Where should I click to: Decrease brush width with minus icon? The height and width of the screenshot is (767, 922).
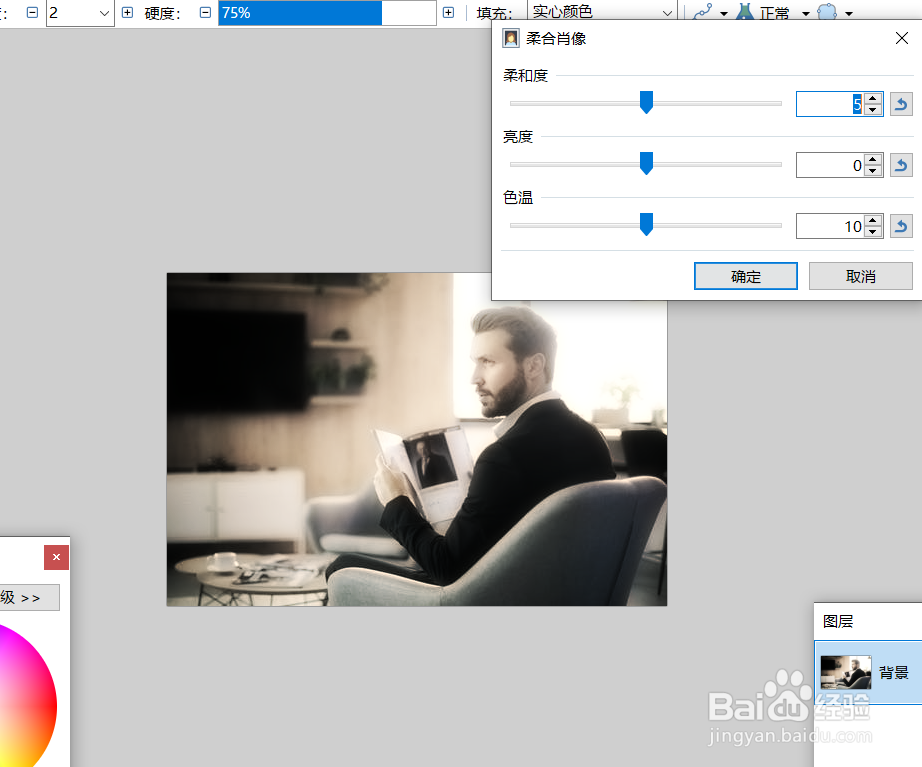[32, 12]
